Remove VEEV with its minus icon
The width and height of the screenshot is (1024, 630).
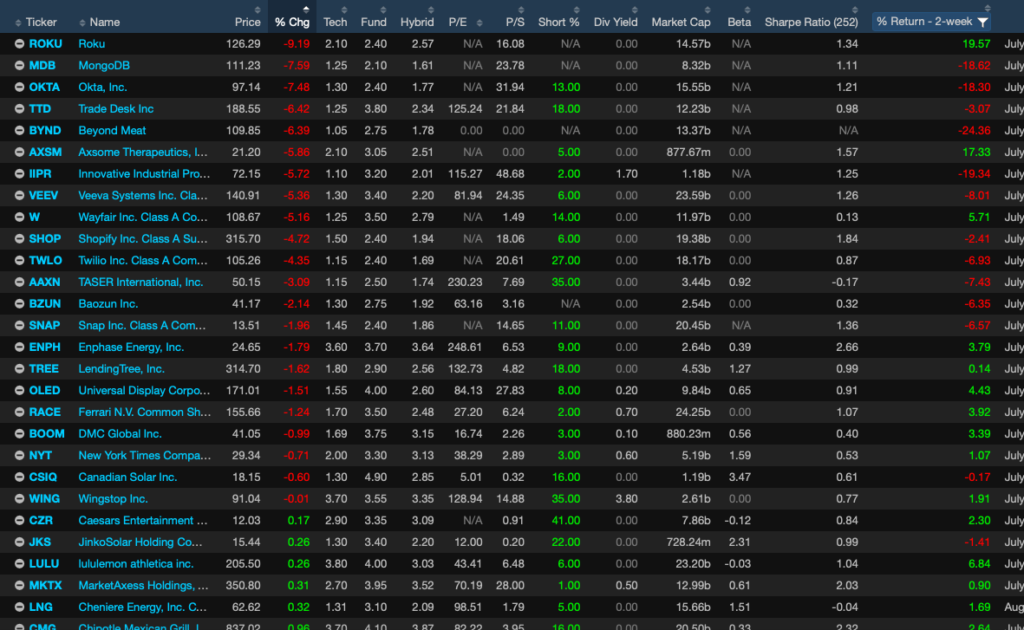(x=20, y=195)
